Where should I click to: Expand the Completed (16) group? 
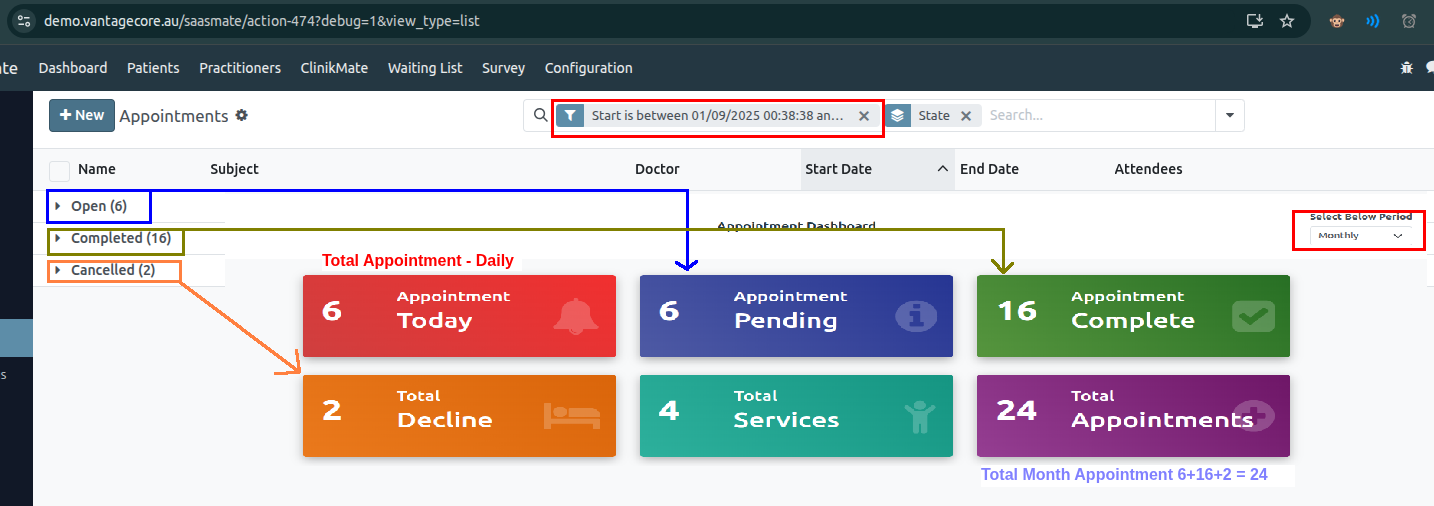click(120, 239)
